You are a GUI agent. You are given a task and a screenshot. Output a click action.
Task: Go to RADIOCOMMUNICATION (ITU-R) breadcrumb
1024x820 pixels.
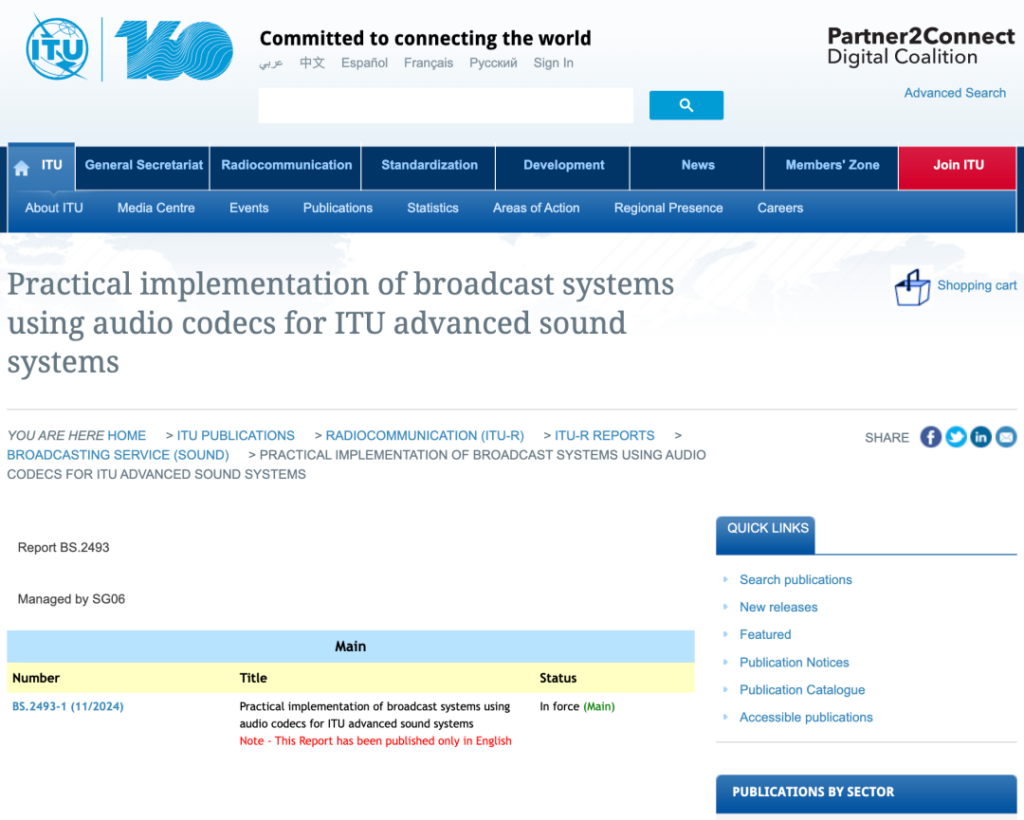coord(424,435)
